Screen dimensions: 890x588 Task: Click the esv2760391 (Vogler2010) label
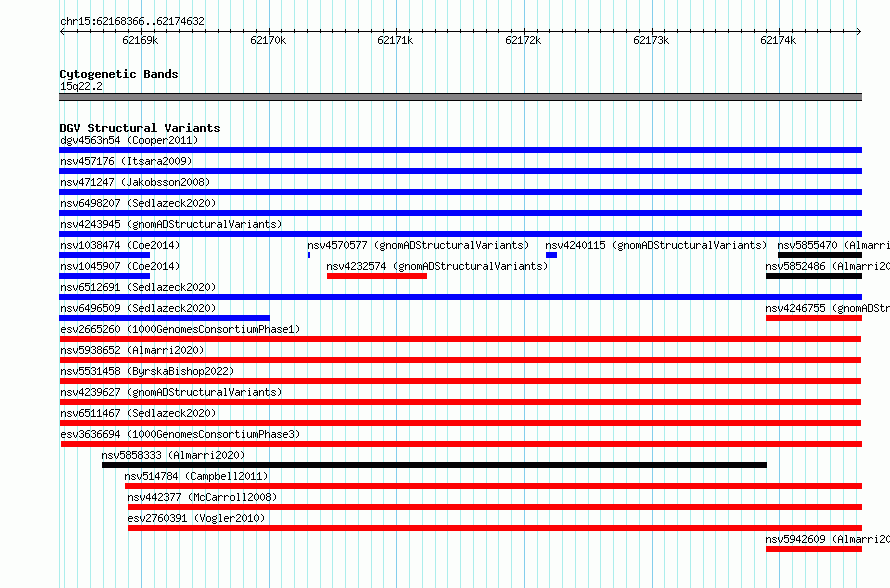[196, 518]
